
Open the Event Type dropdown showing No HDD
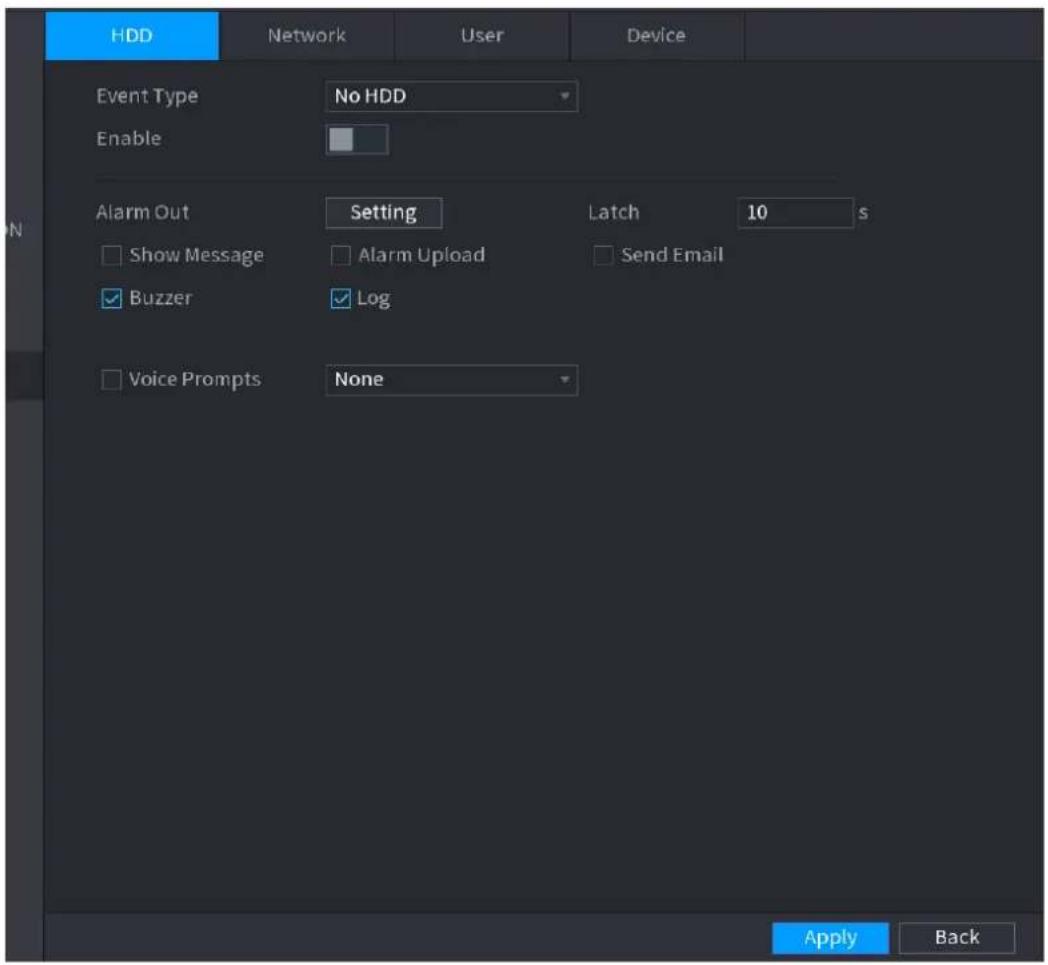click(x=451, y=96)
